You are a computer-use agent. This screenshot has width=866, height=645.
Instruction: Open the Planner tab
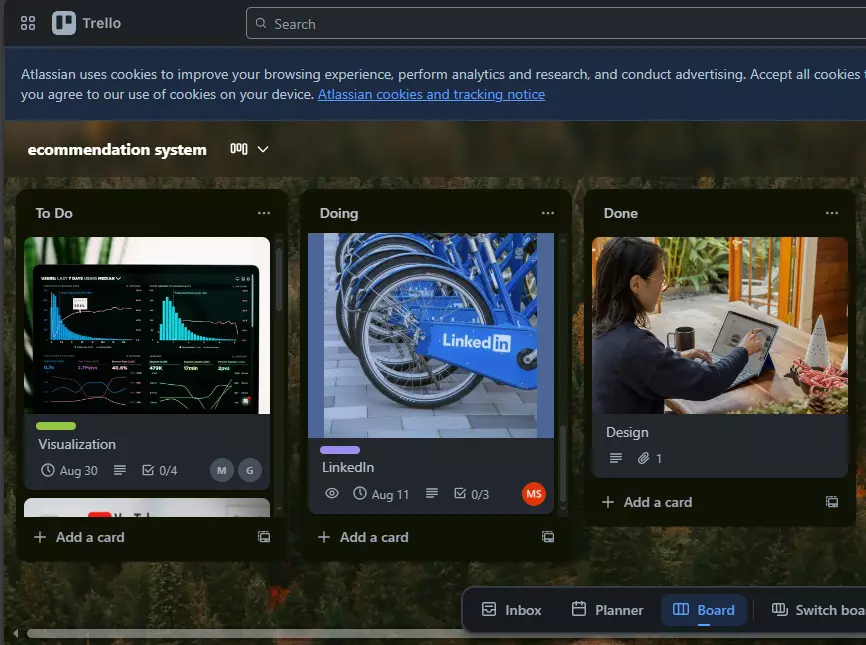[x=608, y=610]
